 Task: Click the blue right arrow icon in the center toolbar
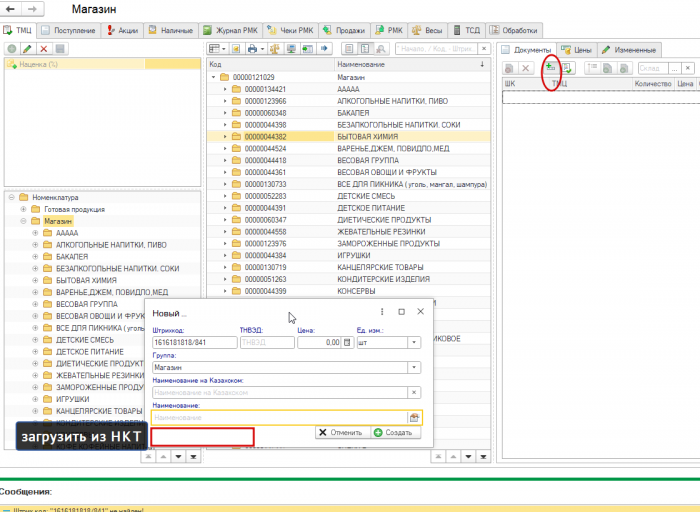324,49
